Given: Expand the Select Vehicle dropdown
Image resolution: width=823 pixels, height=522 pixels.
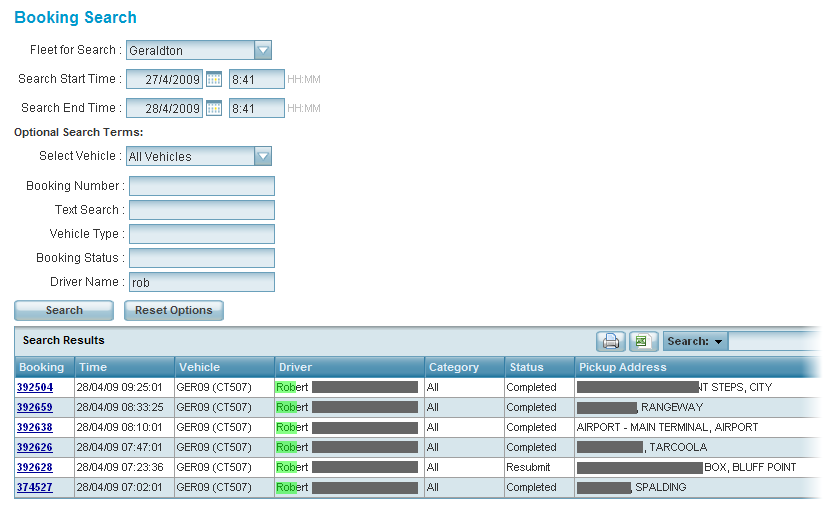Looking at the screenshot, I should (263, 156).
